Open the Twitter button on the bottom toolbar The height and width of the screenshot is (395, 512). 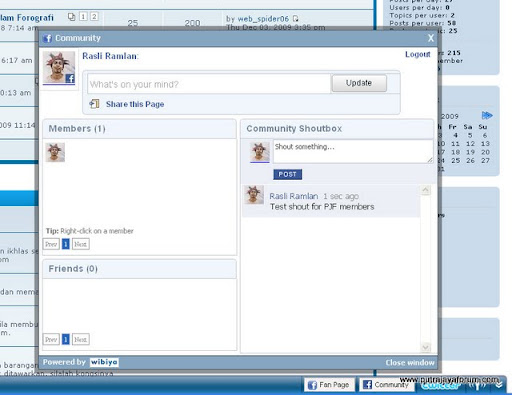coord(441,386)
